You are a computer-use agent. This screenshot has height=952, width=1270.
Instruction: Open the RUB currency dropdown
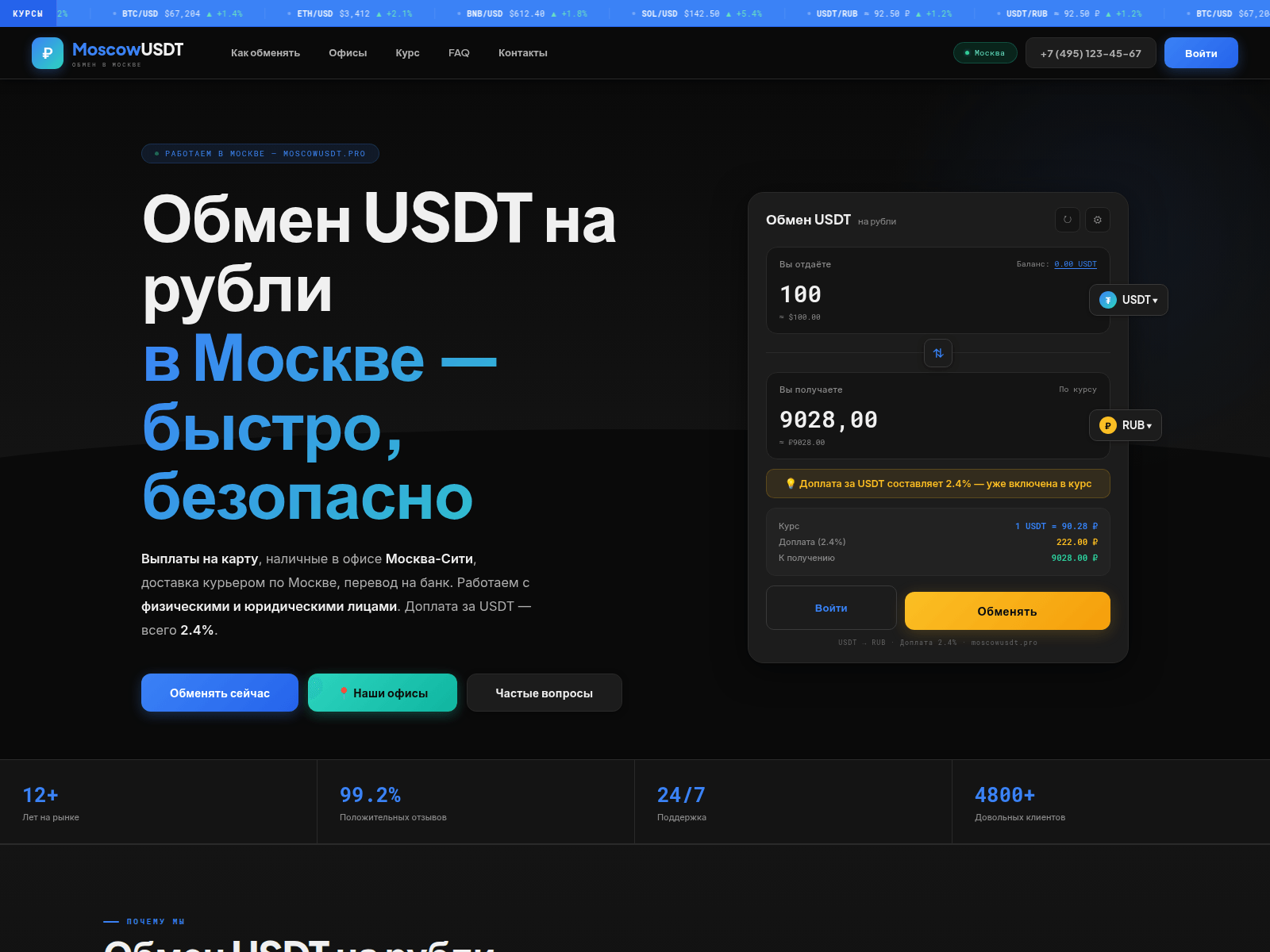tap(1126, 425)
